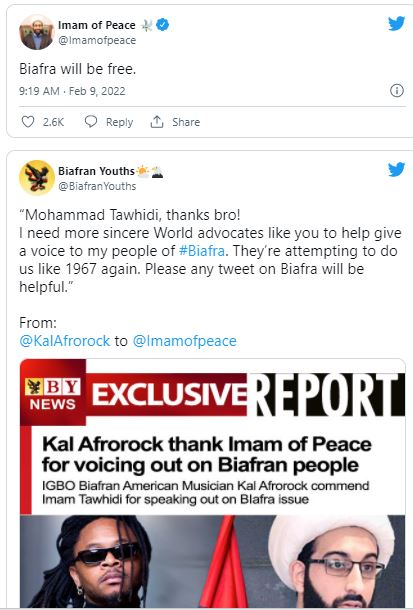413x610 pixels.
Task: Open Biafran Youths profile avatar
Action: pyautogui.click(x=37, y=177)
